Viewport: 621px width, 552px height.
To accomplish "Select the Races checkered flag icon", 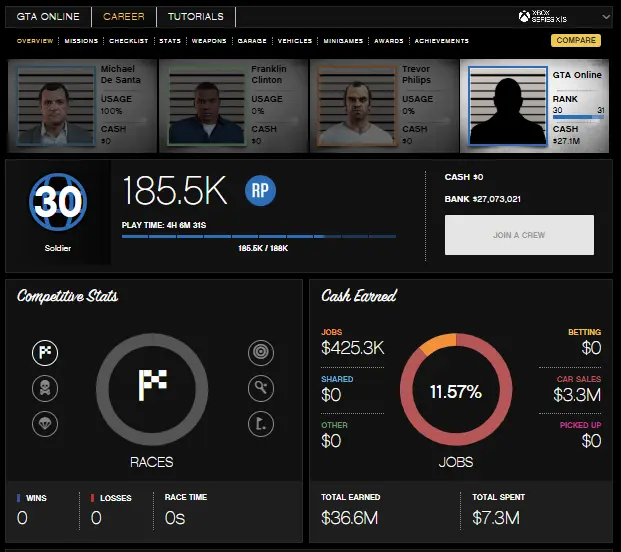I will tap(45, 352).
